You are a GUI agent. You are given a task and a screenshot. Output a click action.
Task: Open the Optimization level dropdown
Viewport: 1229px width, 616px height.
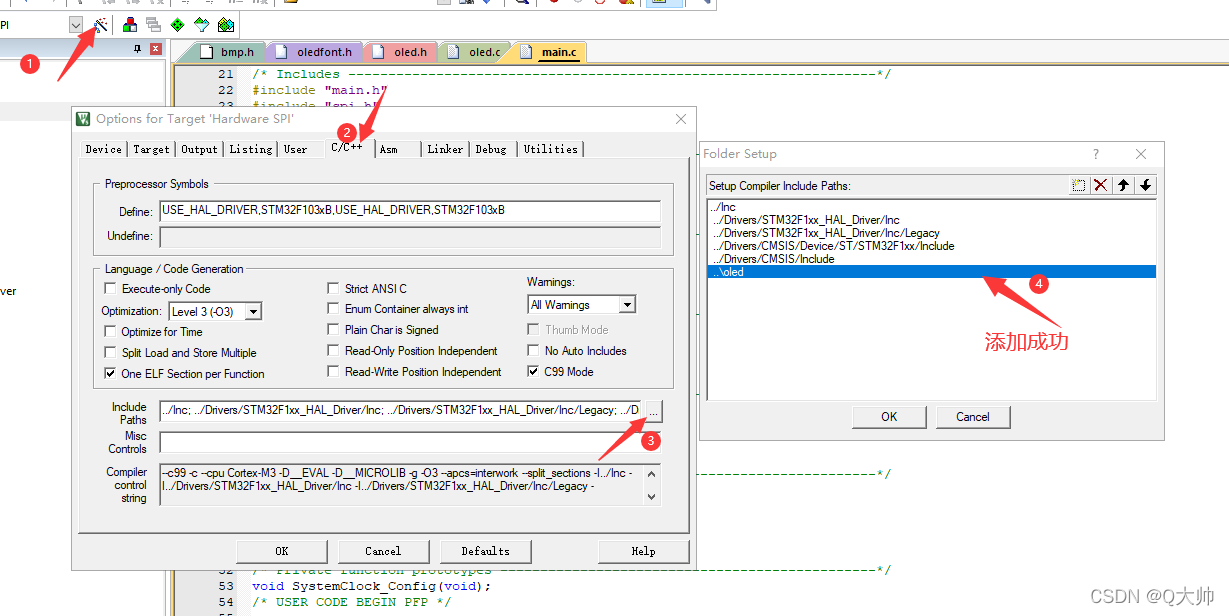click(x=253, y=311)
